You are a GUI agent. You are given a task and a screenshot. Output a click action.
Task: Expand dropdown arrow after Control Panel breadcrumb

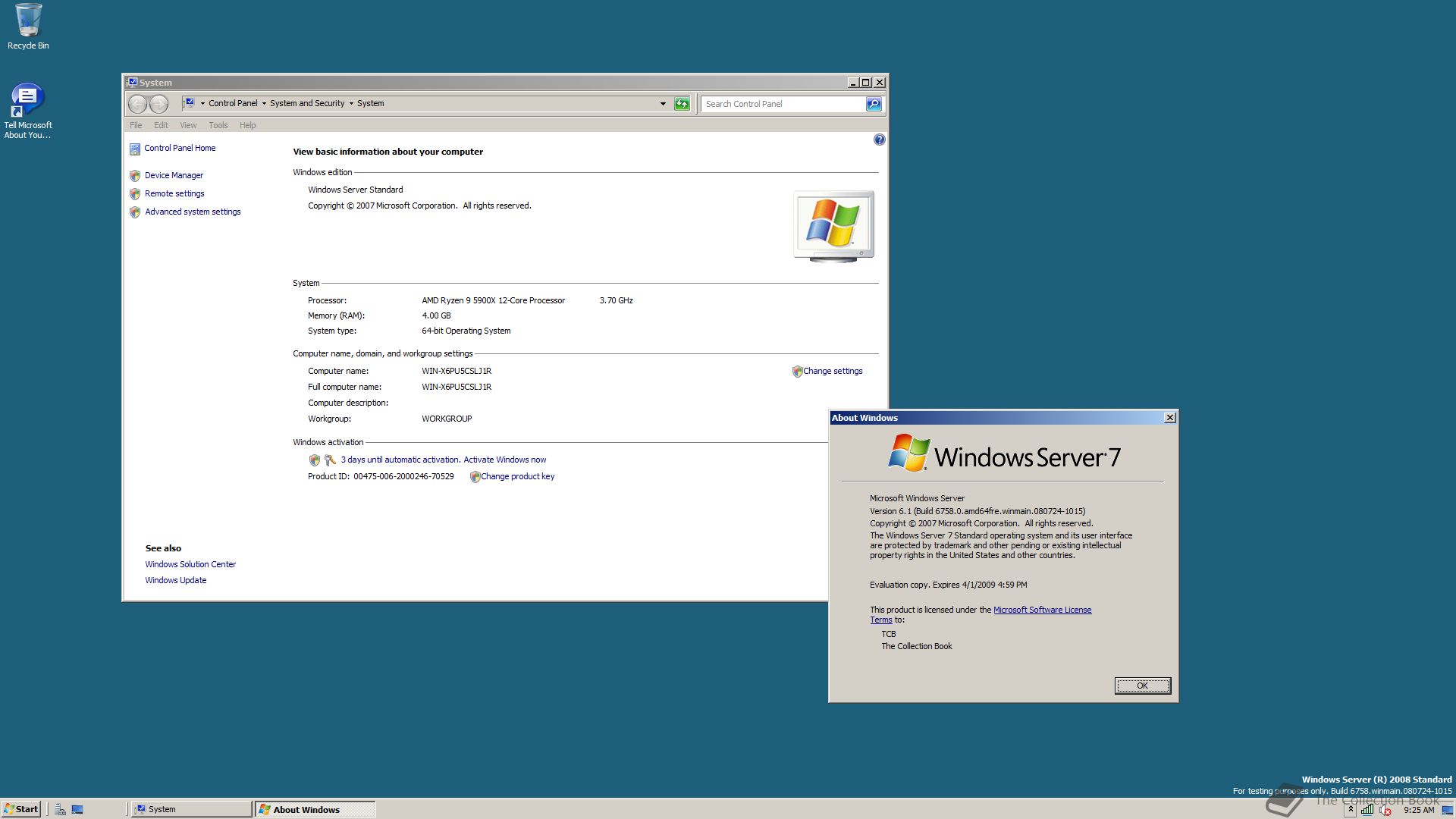click(264, 103)
